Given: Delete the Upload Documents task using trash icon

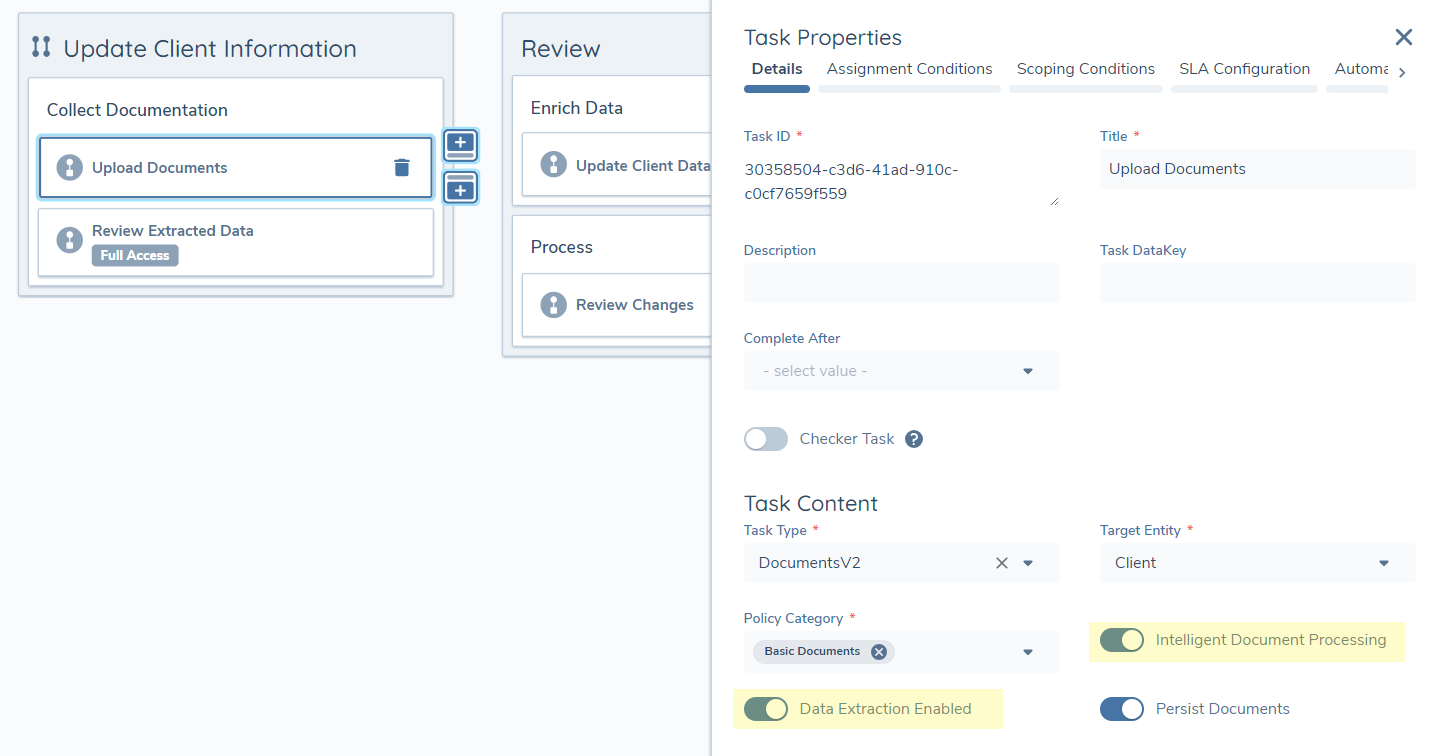Looking at the screenshot, I should pos(402,167).
